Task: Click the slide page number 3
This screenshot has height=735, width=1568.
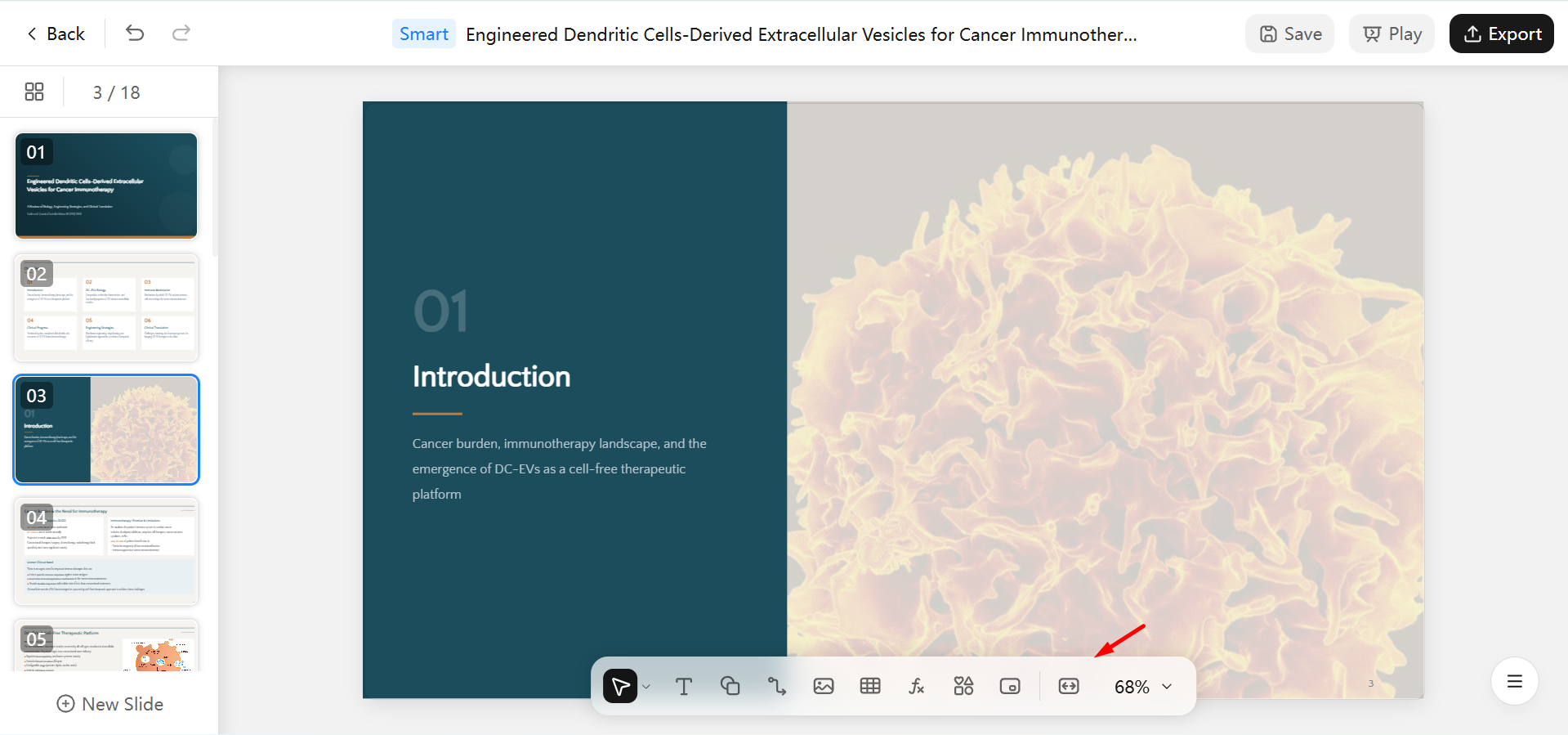Action: 1371,683
